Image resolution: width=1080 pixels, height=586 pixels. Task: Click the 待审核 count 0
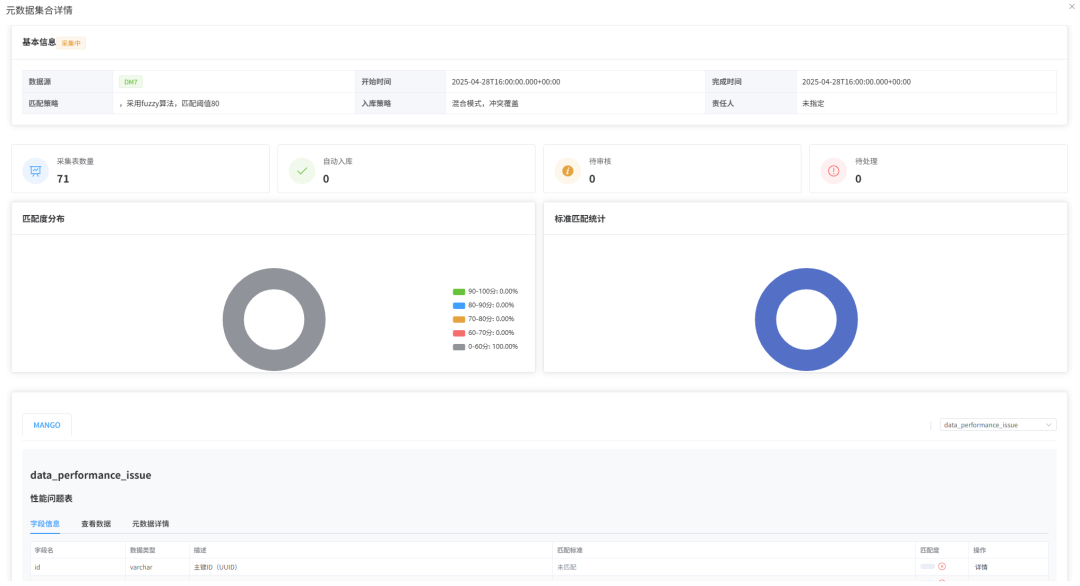[592, 179]
